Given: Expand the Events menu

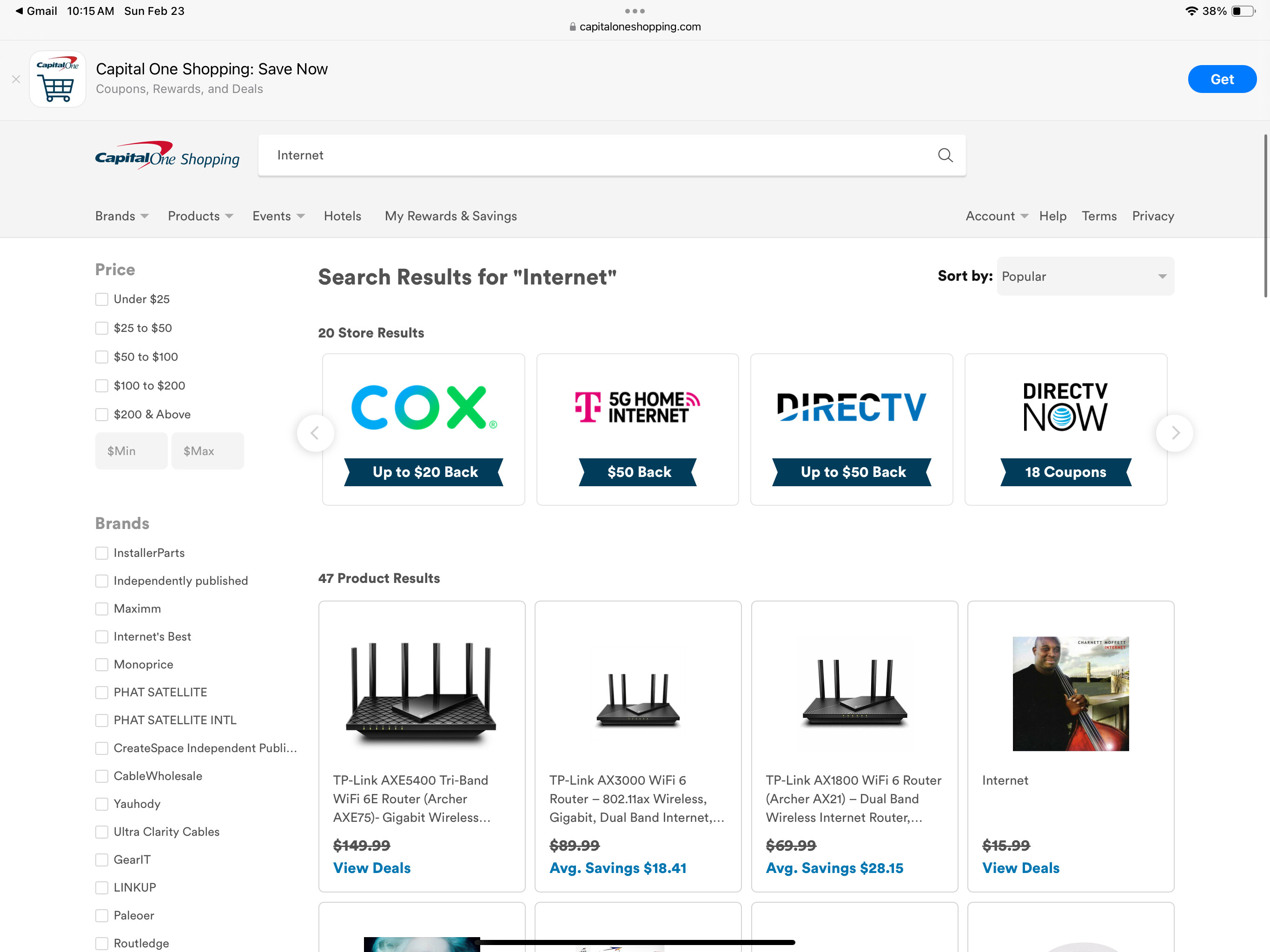Looking at the screenshot, I should 278,216.
